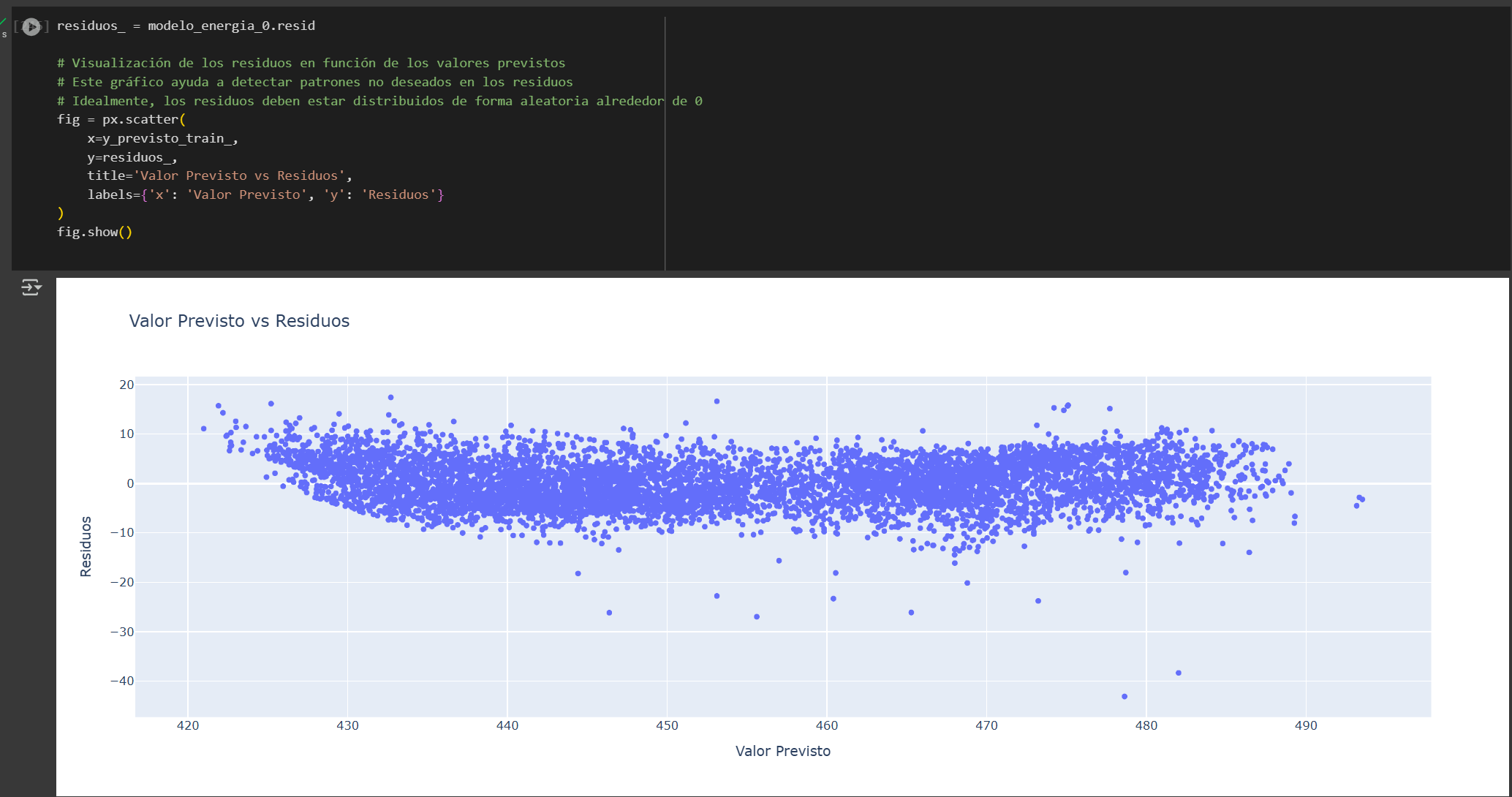Click the y-axis label 'Residuos'
This screenshot has width=1512, height=797.
click(x=86, y=546)
